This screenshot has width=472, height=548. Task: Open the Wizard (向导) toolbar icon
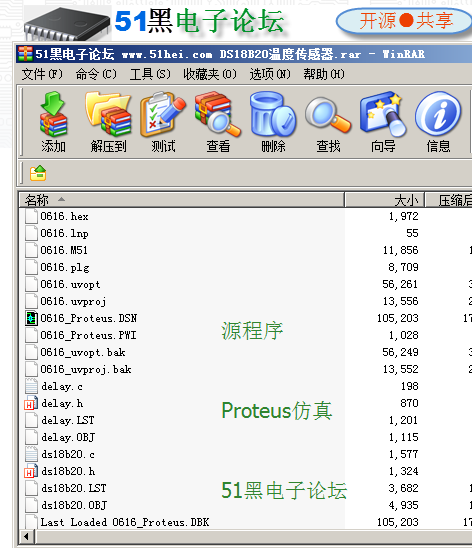383,122
